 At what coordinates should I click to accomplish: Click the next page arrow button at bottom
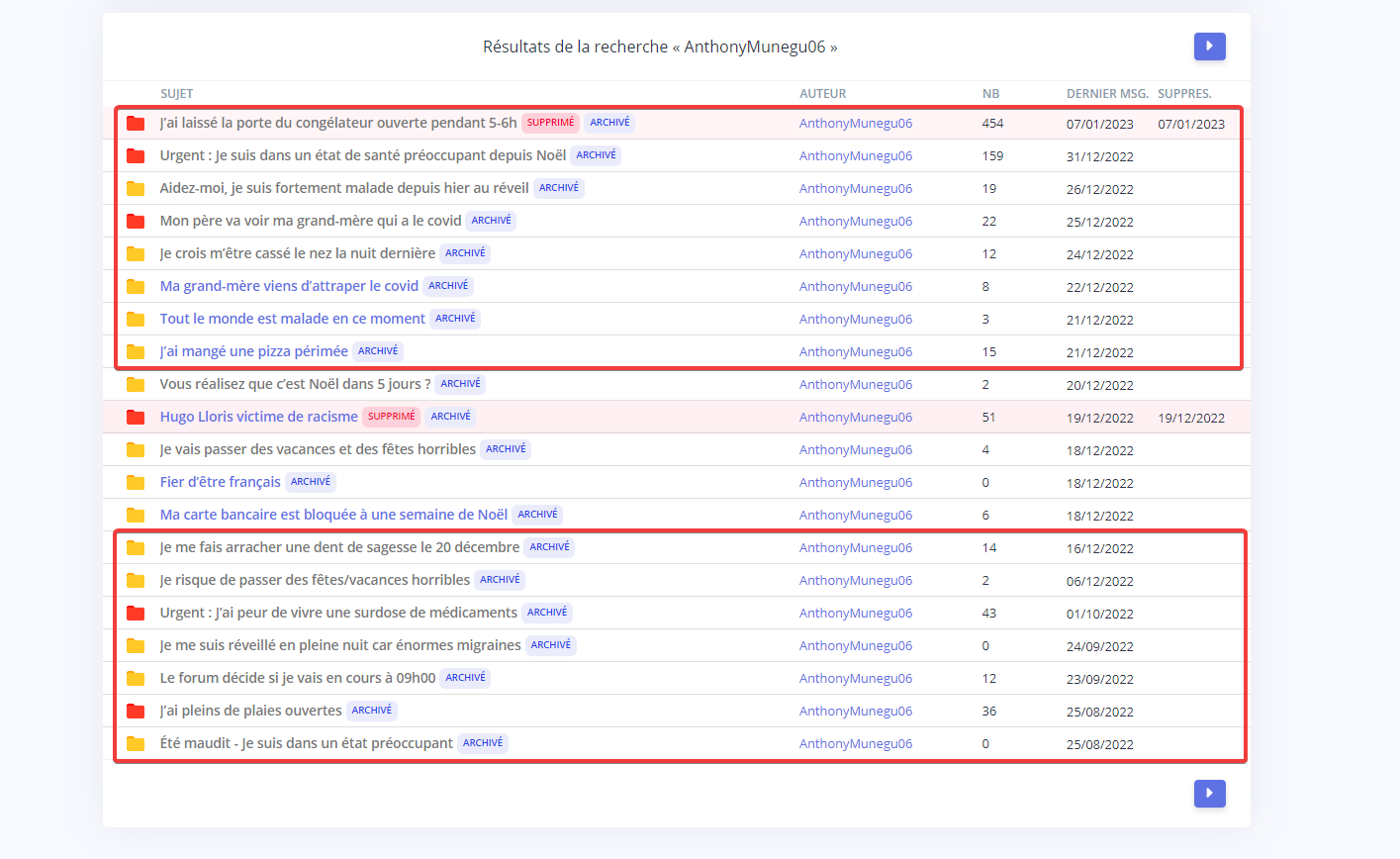coord(1209,794)
